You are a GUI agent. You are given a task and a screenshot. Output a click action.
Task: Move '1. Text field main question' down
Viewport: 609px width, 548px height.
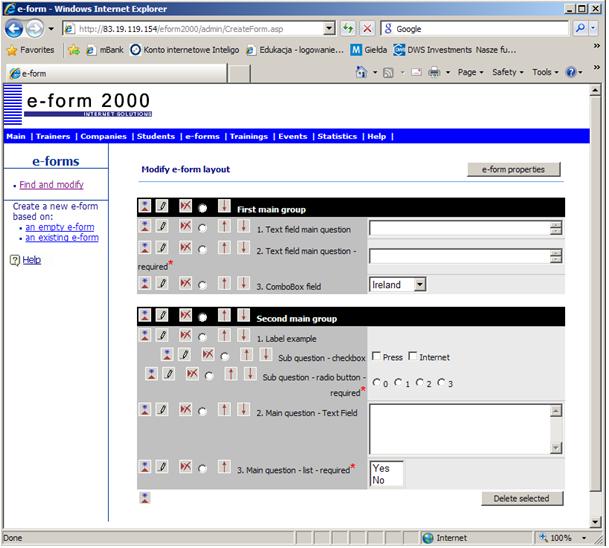coord(244,226)
